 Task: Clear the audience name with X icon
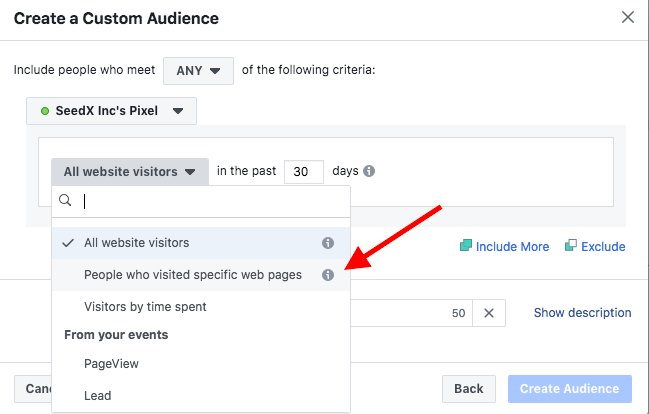[x=488, y=313]
